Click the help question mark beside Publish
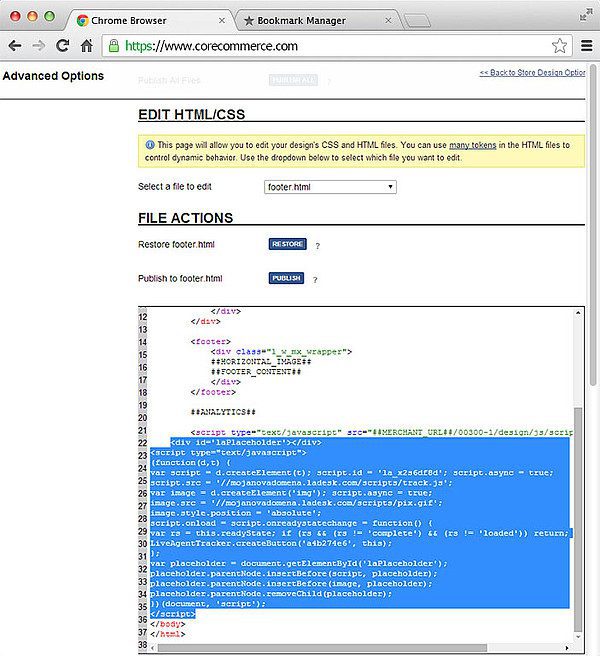The width and height of the screenshot is (600, 656). pyautogui.click(x=315, y=279)
